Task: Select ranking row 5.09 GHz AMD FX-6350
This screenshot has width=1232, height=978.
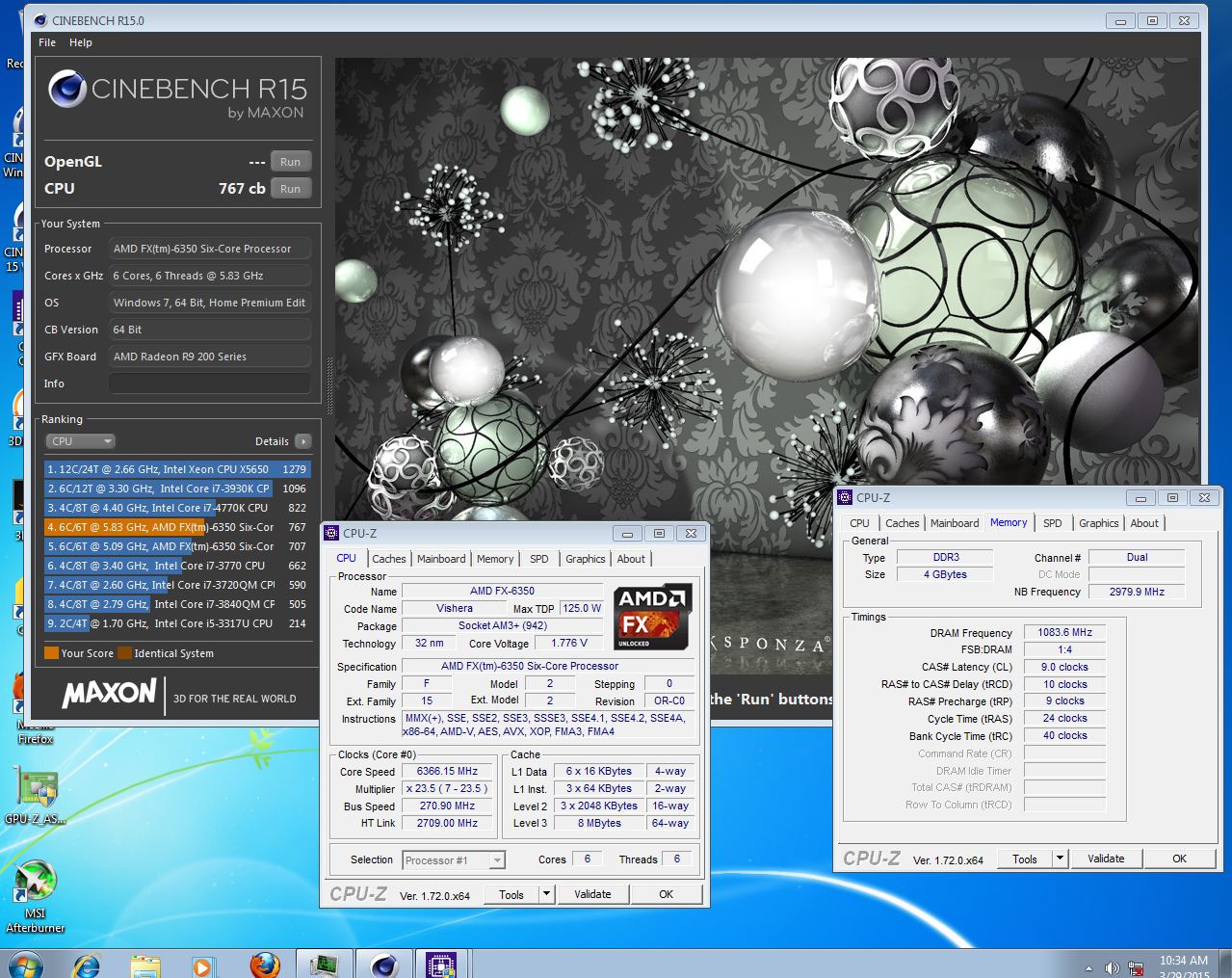Action: click(177, 546)
